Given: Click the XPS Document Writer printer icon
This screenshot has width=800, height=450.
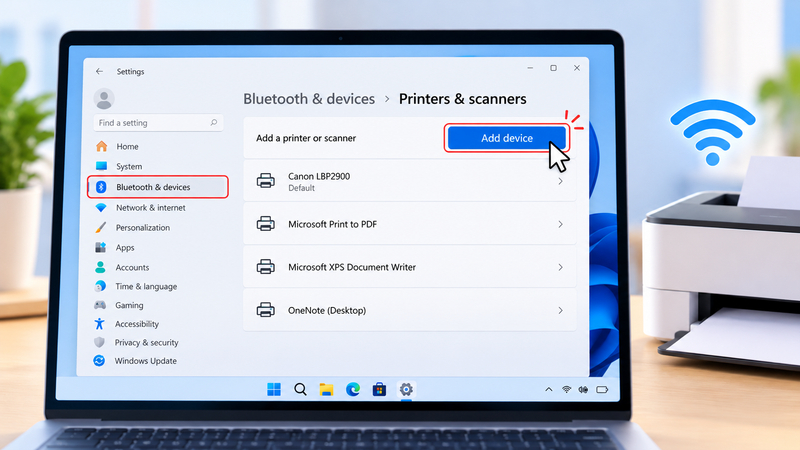Looking at the screenshot, I should pyautogui.click(x=265, y=266).
